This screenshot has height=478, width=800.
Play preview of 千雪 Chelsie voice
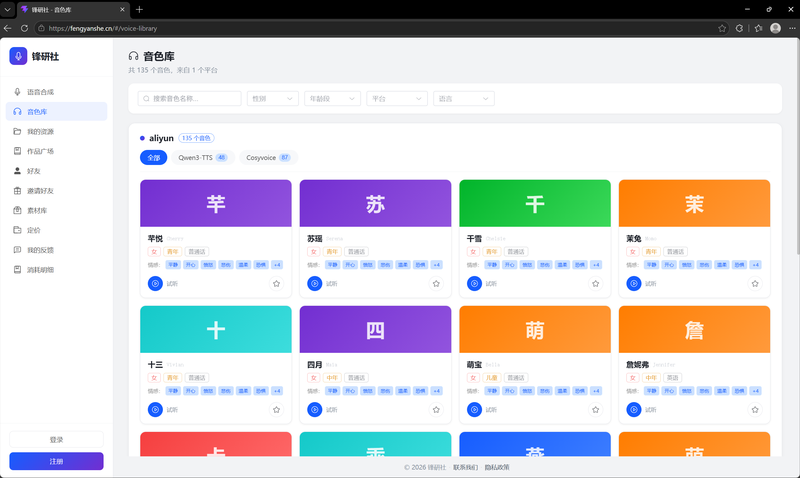pyautogui.click(x=474, y=283)
